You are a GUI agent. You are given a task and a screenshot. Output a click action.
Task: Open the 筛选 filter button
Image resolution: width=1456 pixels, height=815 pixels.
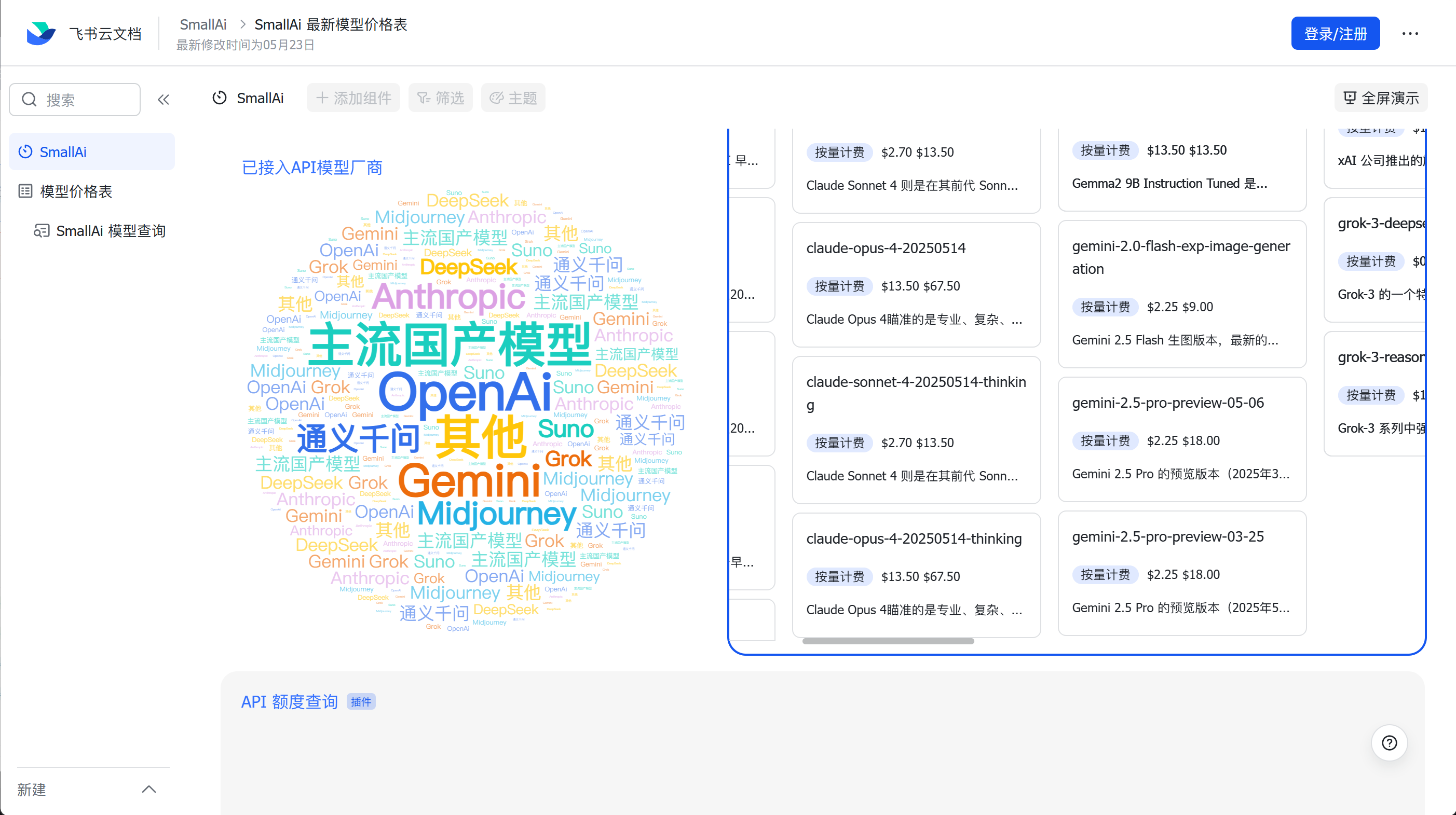click(440, 98)
